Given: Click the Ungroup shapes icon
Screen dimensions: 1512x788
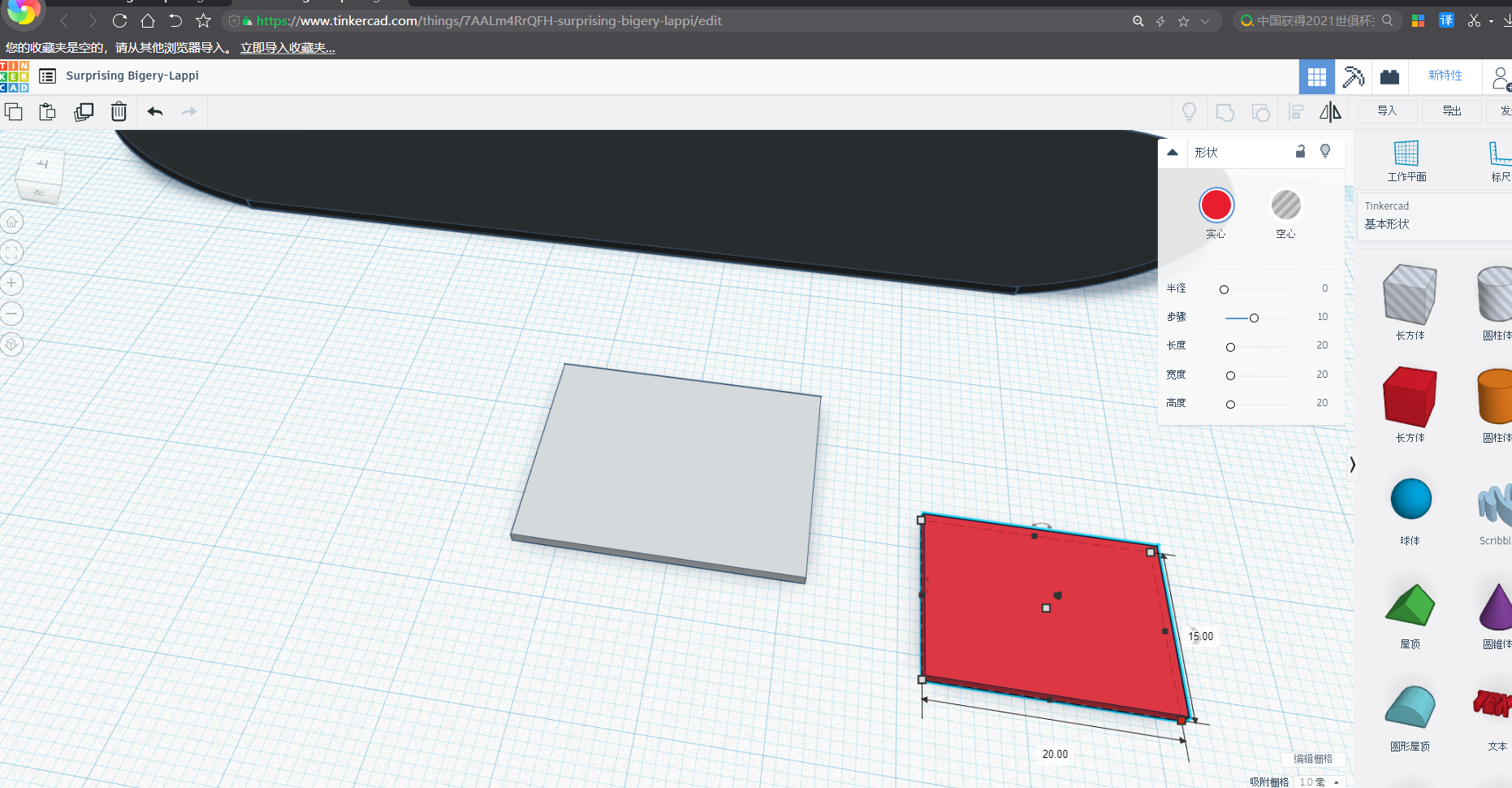Looking at the screenshot, I should [x=1260, y=112].
